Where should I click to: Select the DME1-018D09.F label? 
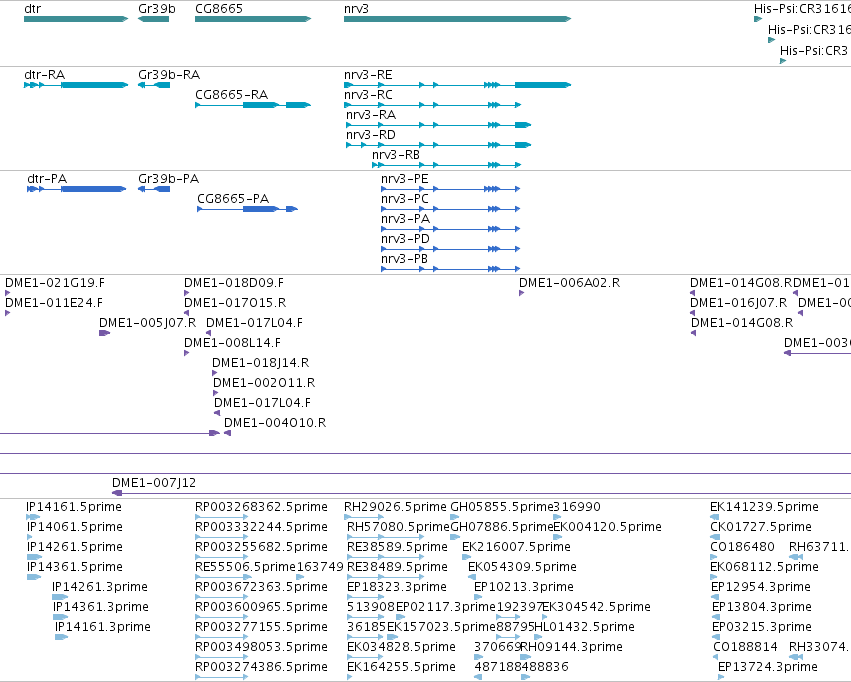234,283
